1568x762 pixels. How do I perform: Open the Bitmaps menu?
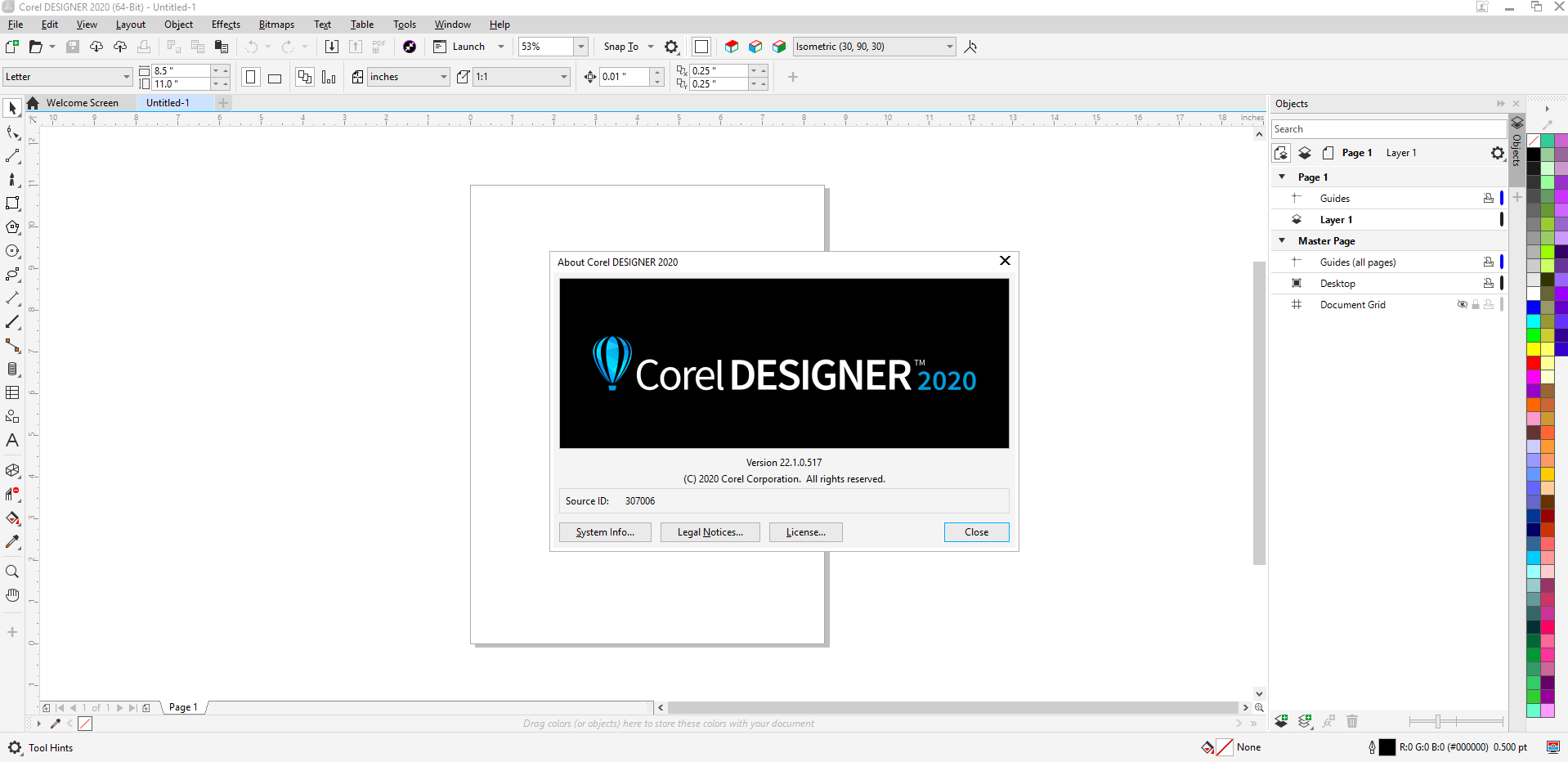[x=276, y=25]
